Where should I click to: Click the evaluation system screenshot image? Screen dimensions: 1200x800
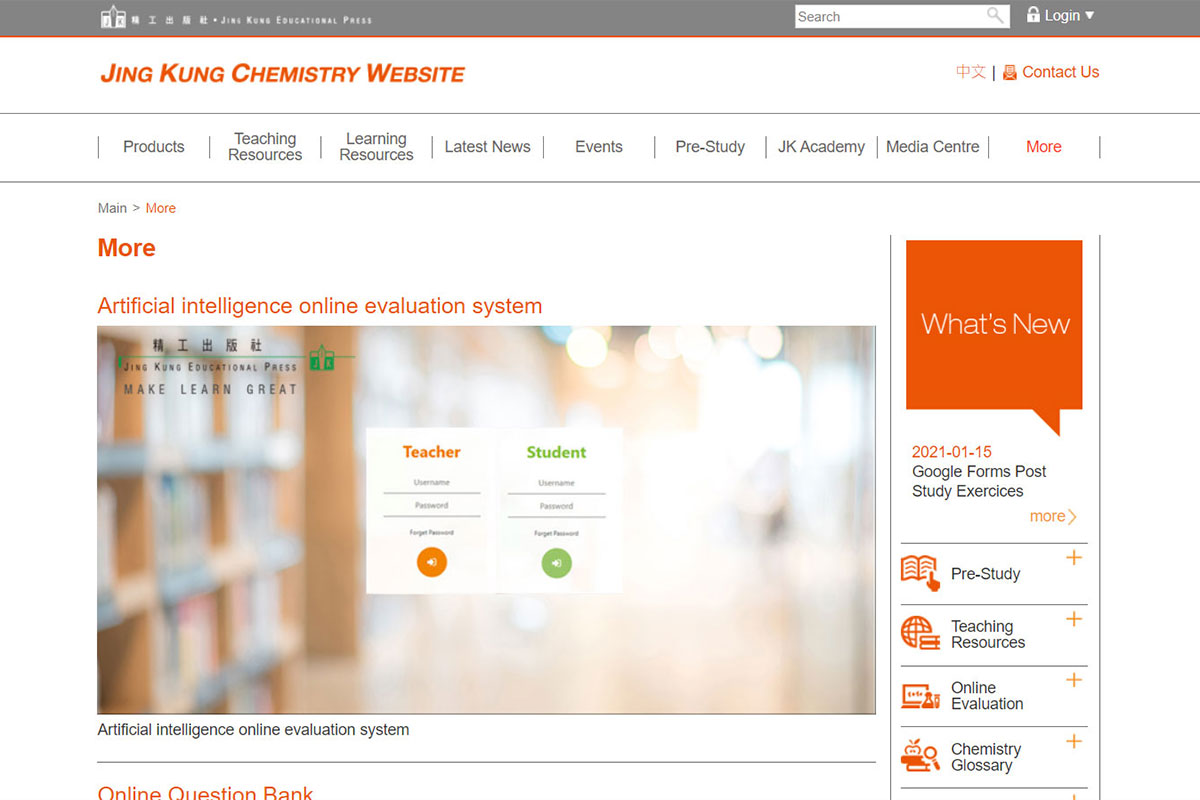click(486, 520)
